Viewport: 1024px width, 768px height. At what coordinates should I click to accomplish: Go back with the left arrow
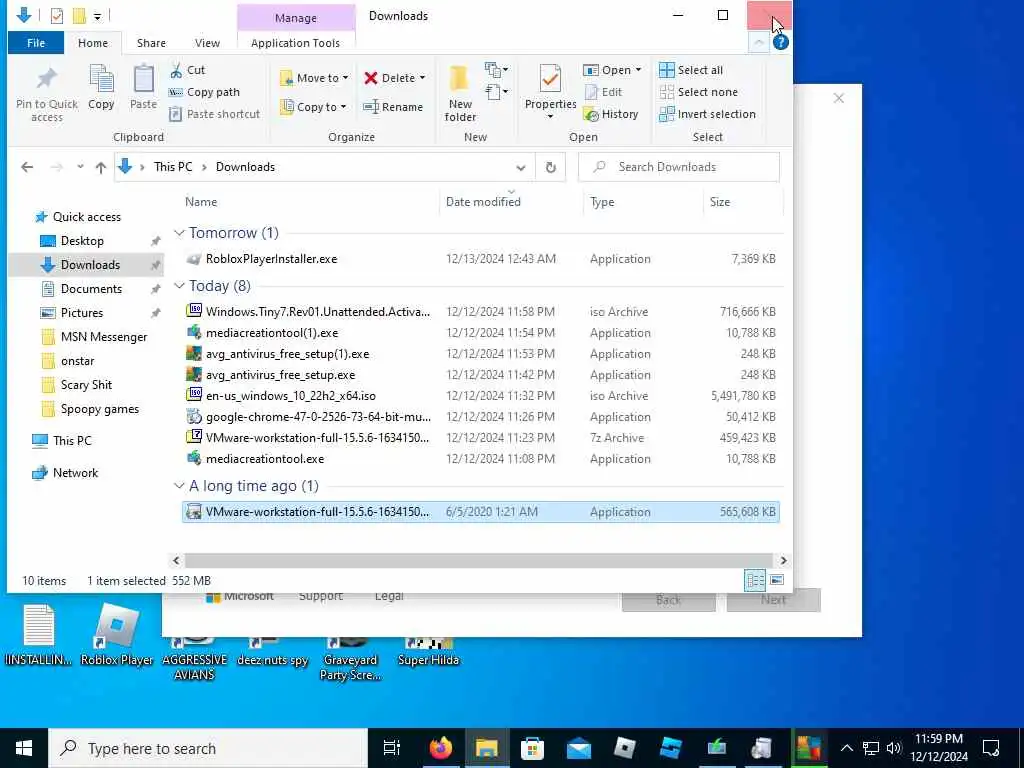[x=27, y=167]
